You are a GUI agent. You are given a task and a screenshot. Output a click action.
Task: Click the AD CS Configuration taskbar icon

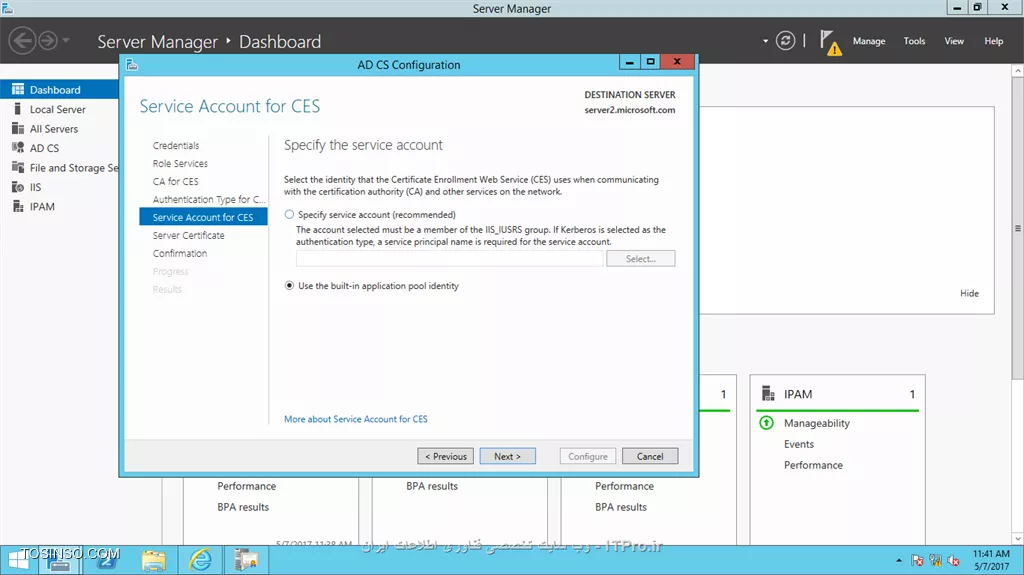click(x=246, y=560)
